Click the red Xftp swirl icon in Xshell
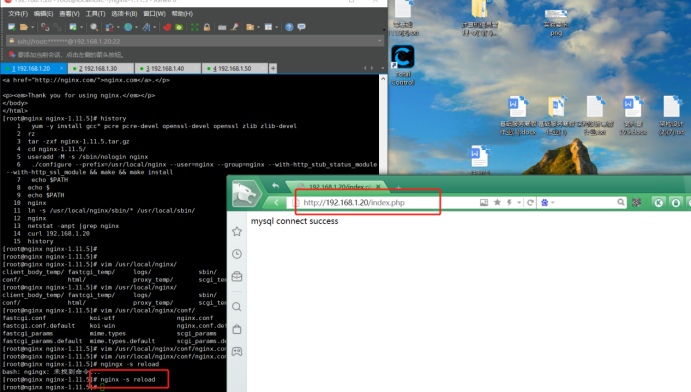The height and width of the screenshot is (392, 691). (x=167, y=27)
